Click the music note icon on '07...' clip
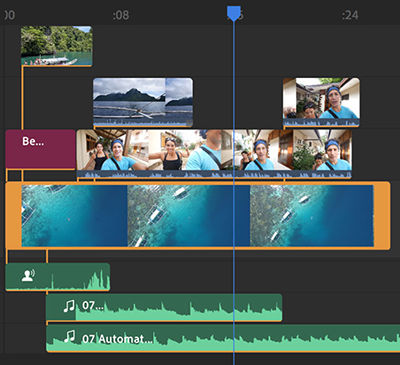400x365 pixels. pos(69,306)
